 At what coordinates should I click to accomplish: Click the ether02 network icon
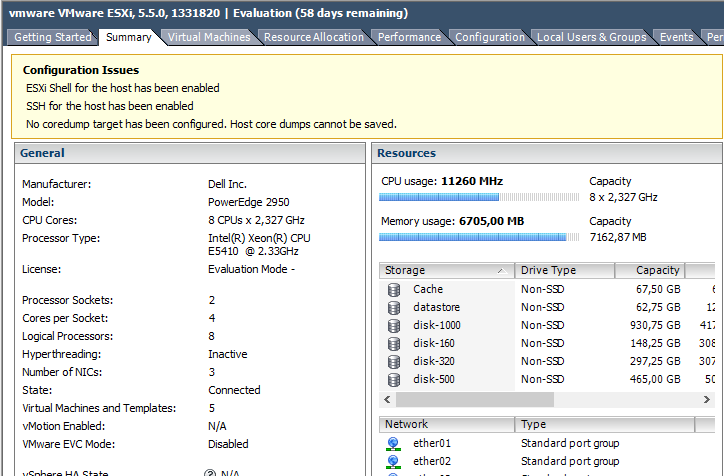(x=393, y=461)
